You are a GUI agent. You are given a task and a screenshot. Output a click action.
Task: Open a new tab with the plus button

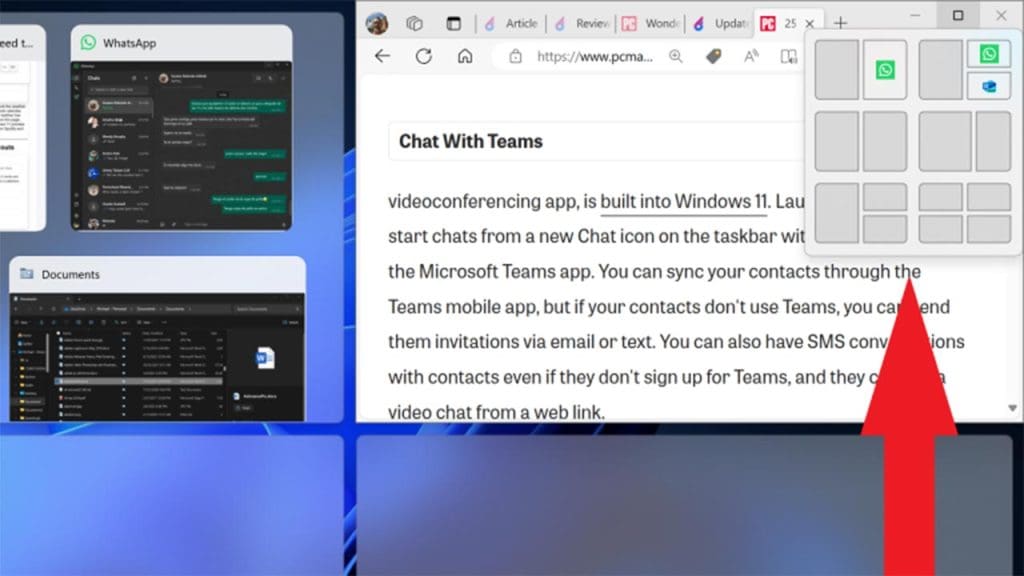click(x=838, y=21)
